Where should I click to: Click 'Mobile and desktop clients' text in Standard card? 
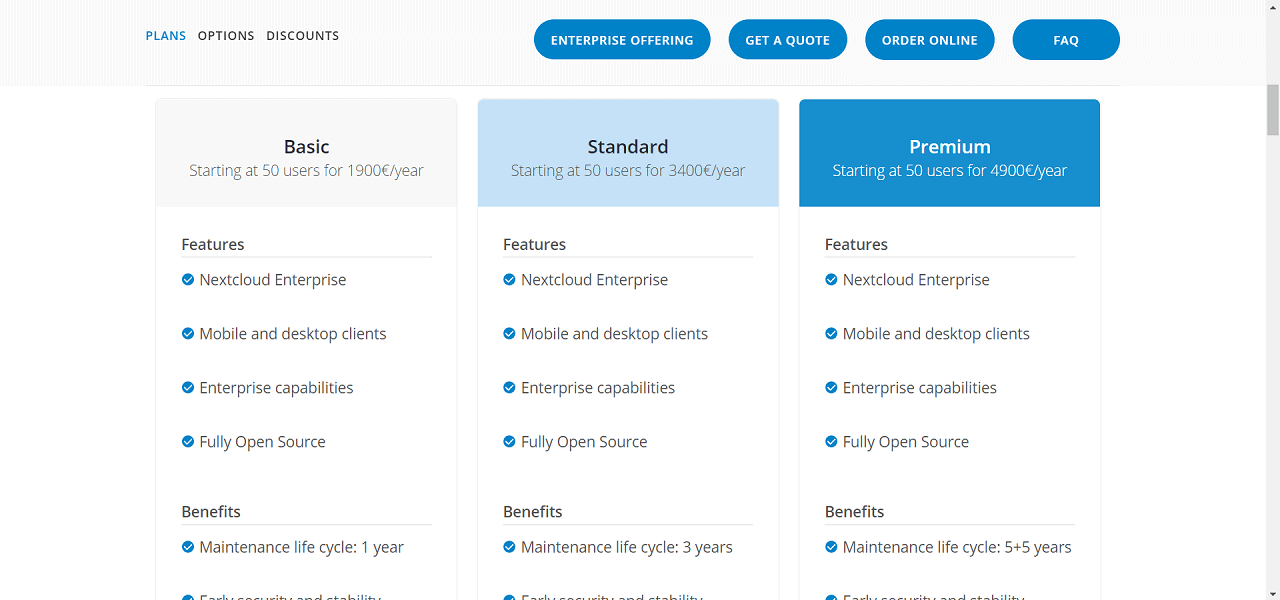(614, 334)
